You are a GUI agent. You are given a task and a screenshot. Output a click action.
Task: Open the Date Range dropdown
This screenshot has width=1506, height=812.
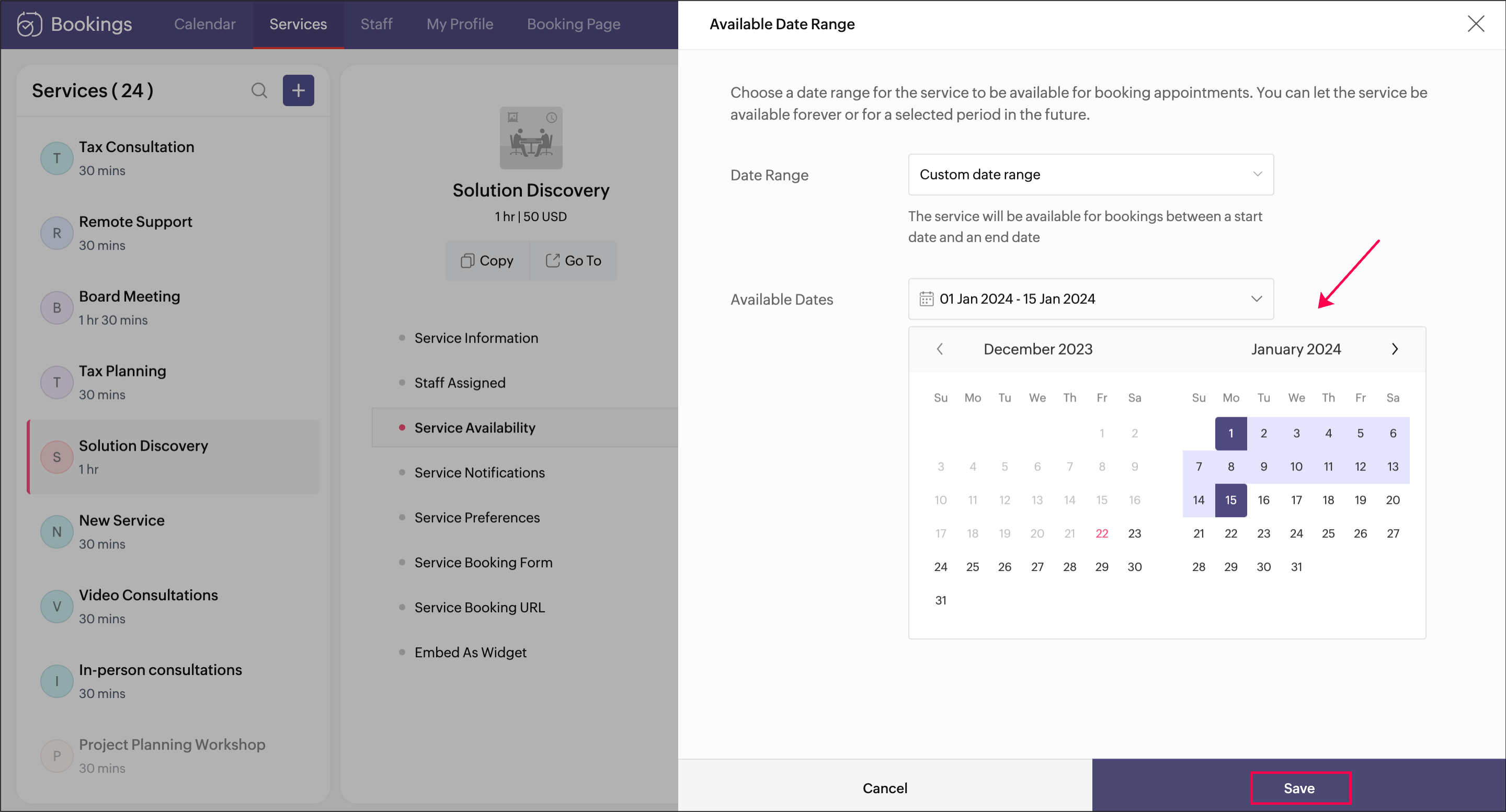(x=1091, y=175)
